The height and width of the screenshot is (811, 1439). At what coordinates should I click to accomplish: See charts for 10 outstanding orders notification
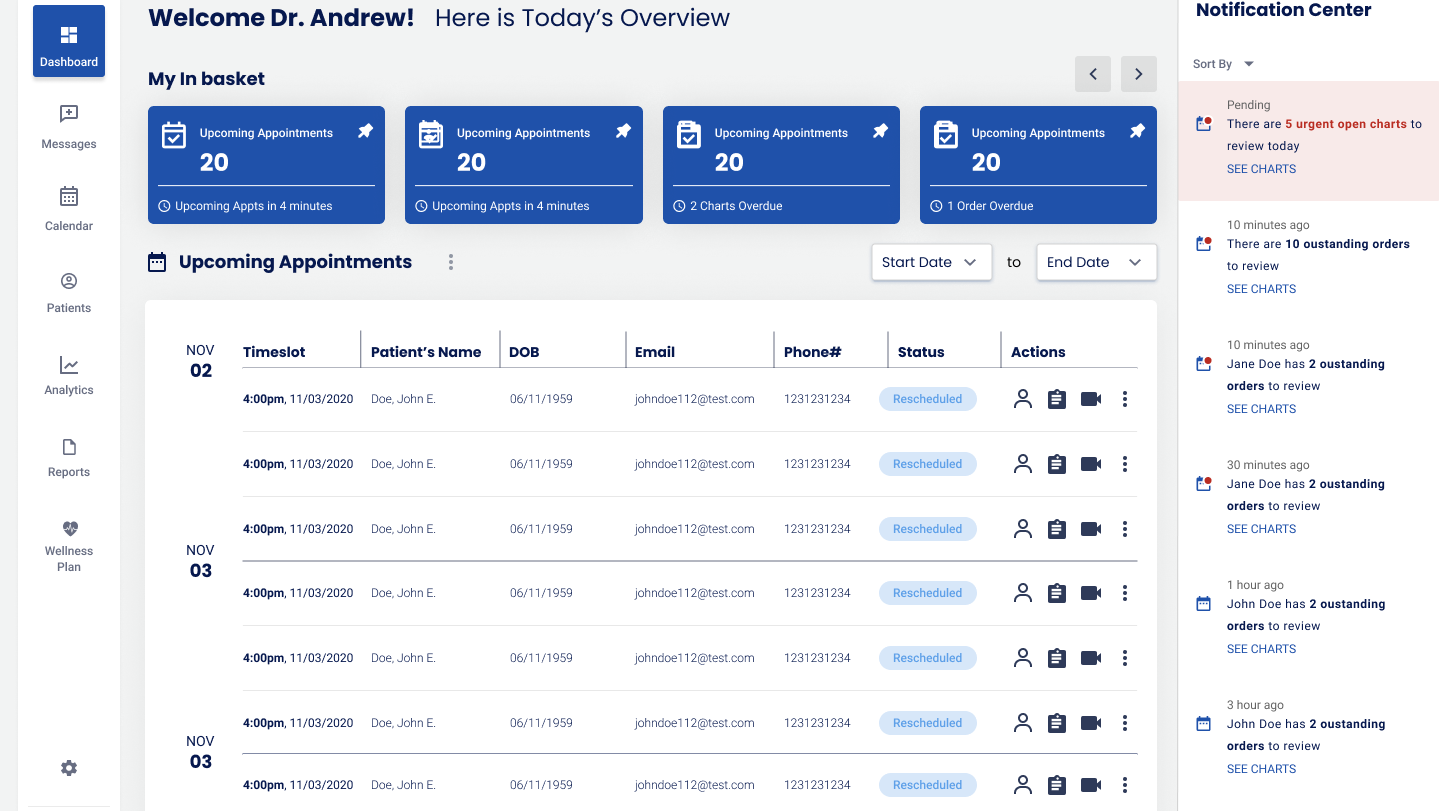pos(1261,289)
